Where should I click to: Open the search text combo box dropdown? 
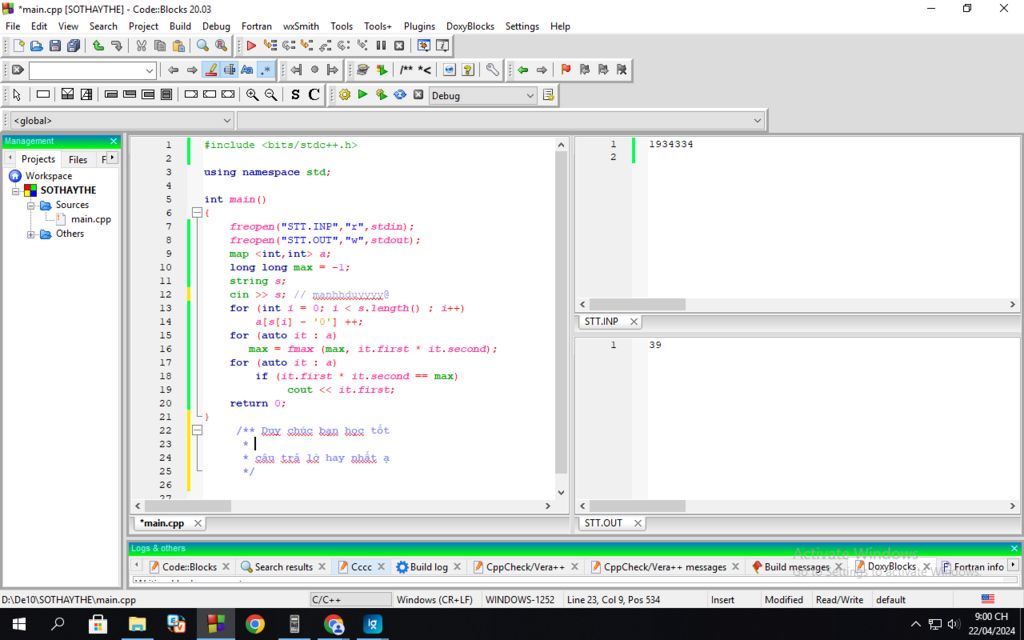pos(150,70)
